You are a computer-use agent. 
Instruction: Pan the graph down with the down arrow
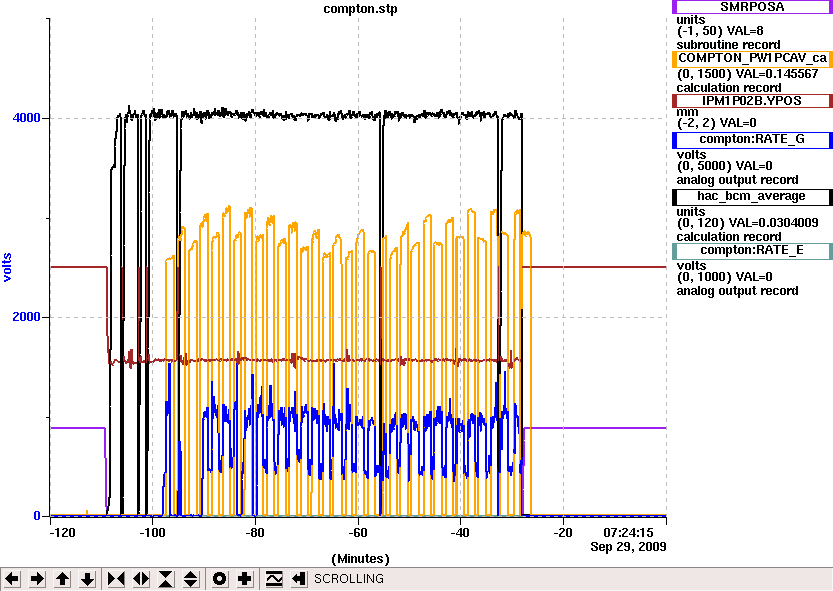pyautogui.click(x=88, y=579)
